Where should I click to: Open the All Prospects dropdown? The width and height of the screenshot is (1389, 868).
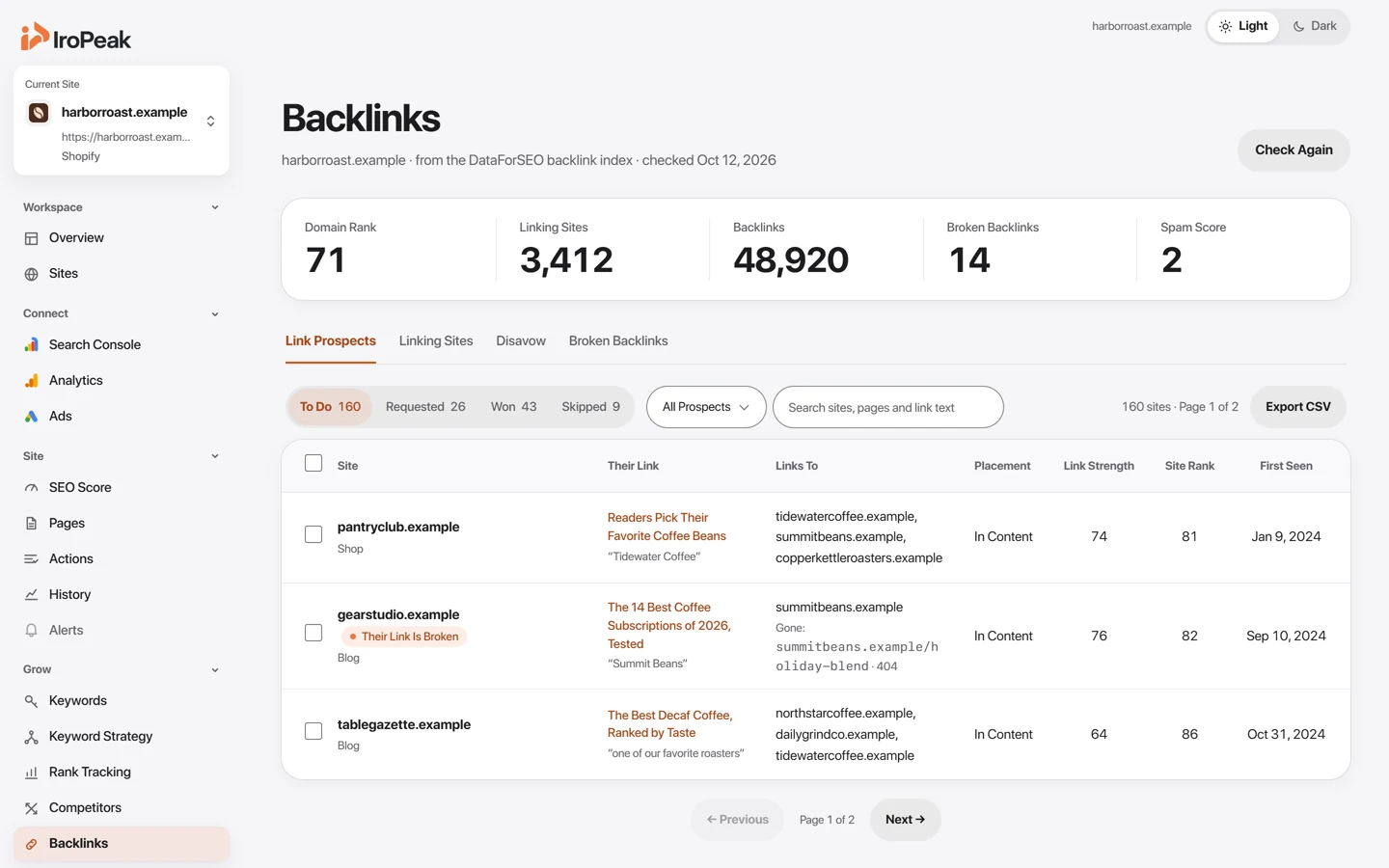click(706, 407)
